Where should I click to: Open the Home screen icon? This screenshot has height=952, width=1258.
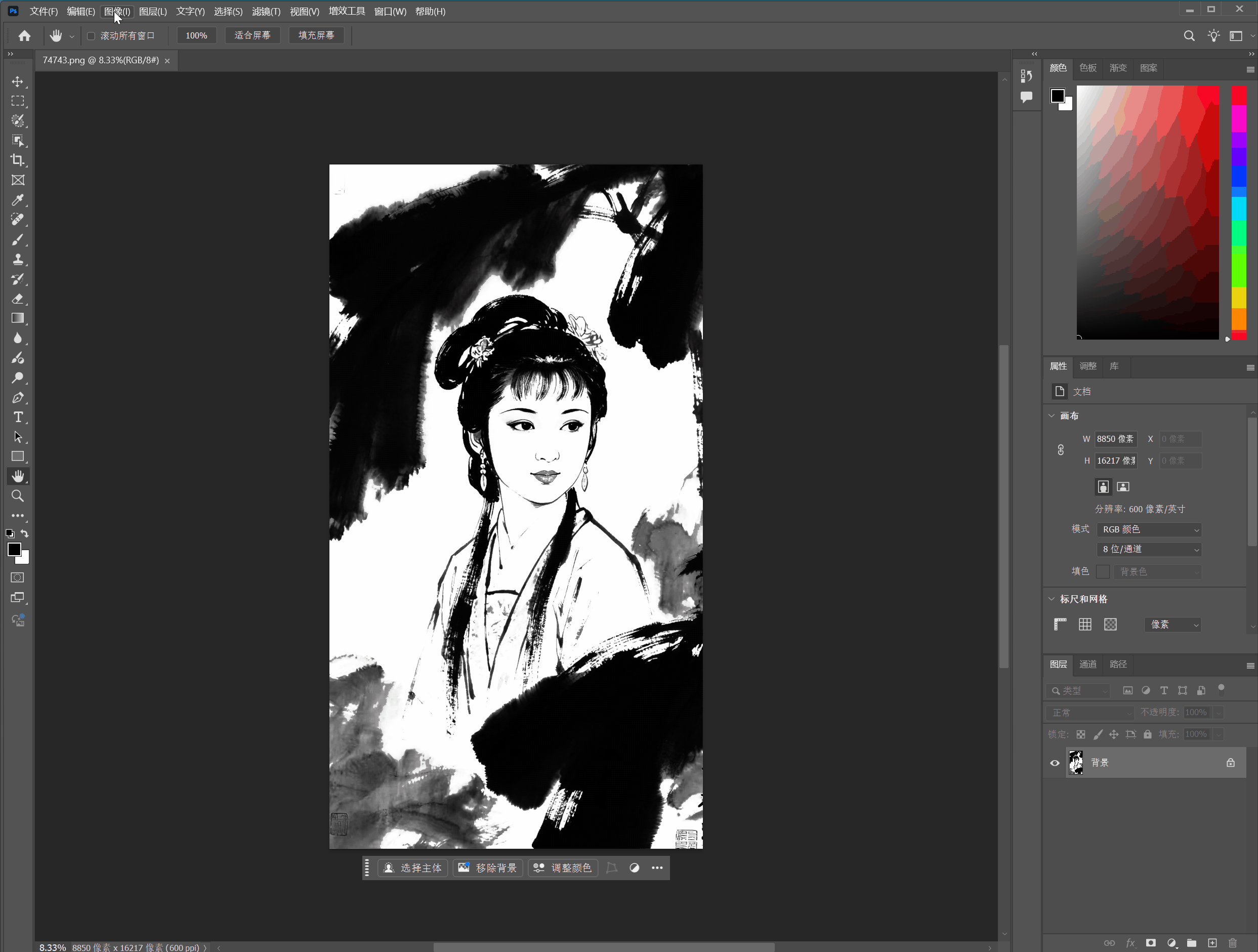(24, 36)
